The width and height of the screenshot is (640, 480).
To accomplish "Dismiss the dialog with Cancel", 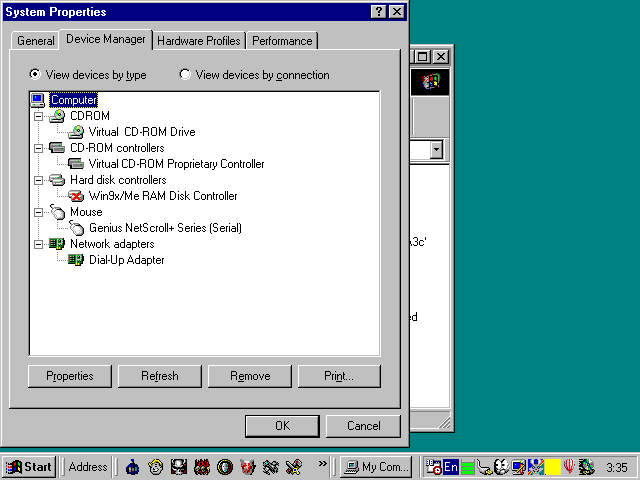I will (363, 426).
